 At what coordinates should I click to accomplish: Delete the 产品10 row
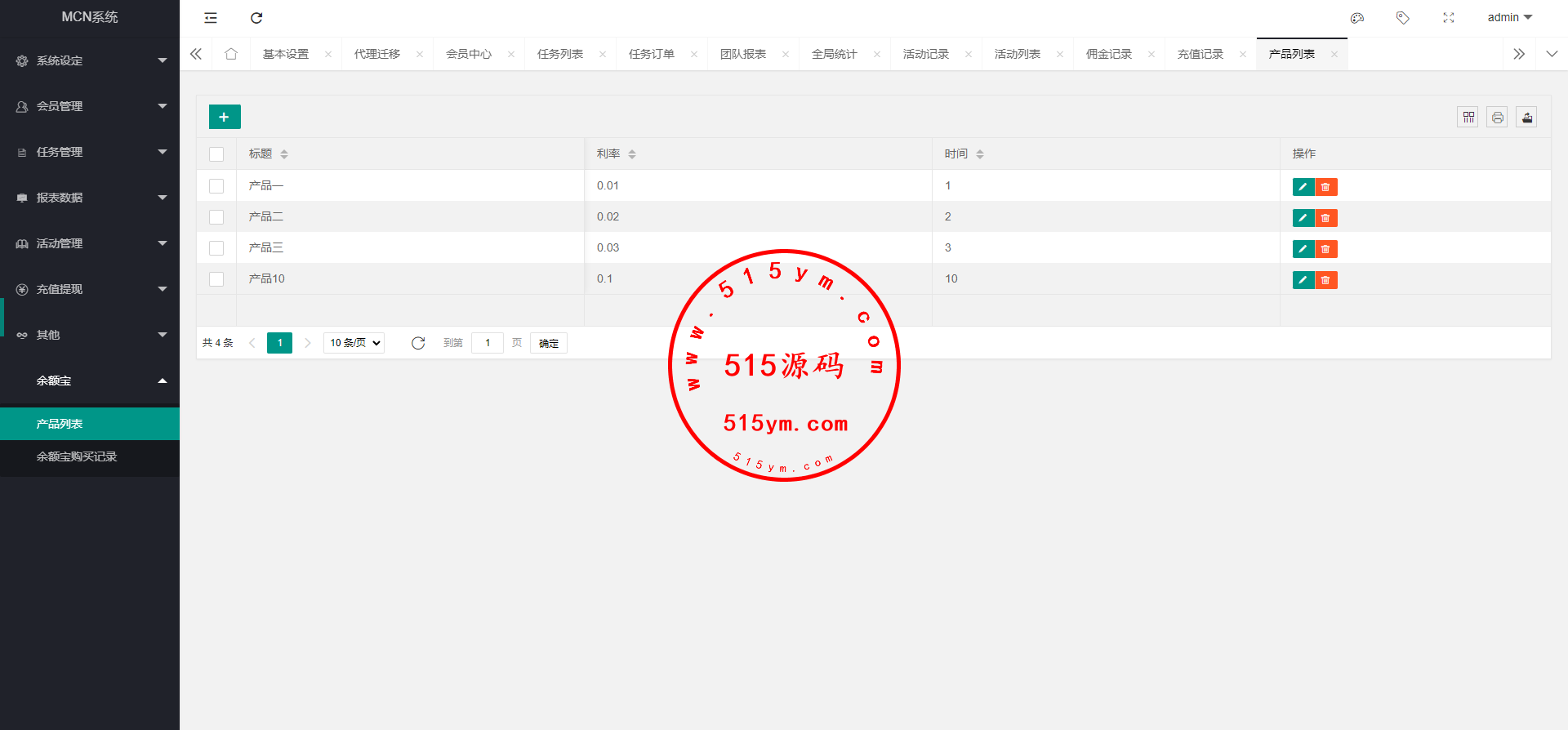tap(1325, 280)
